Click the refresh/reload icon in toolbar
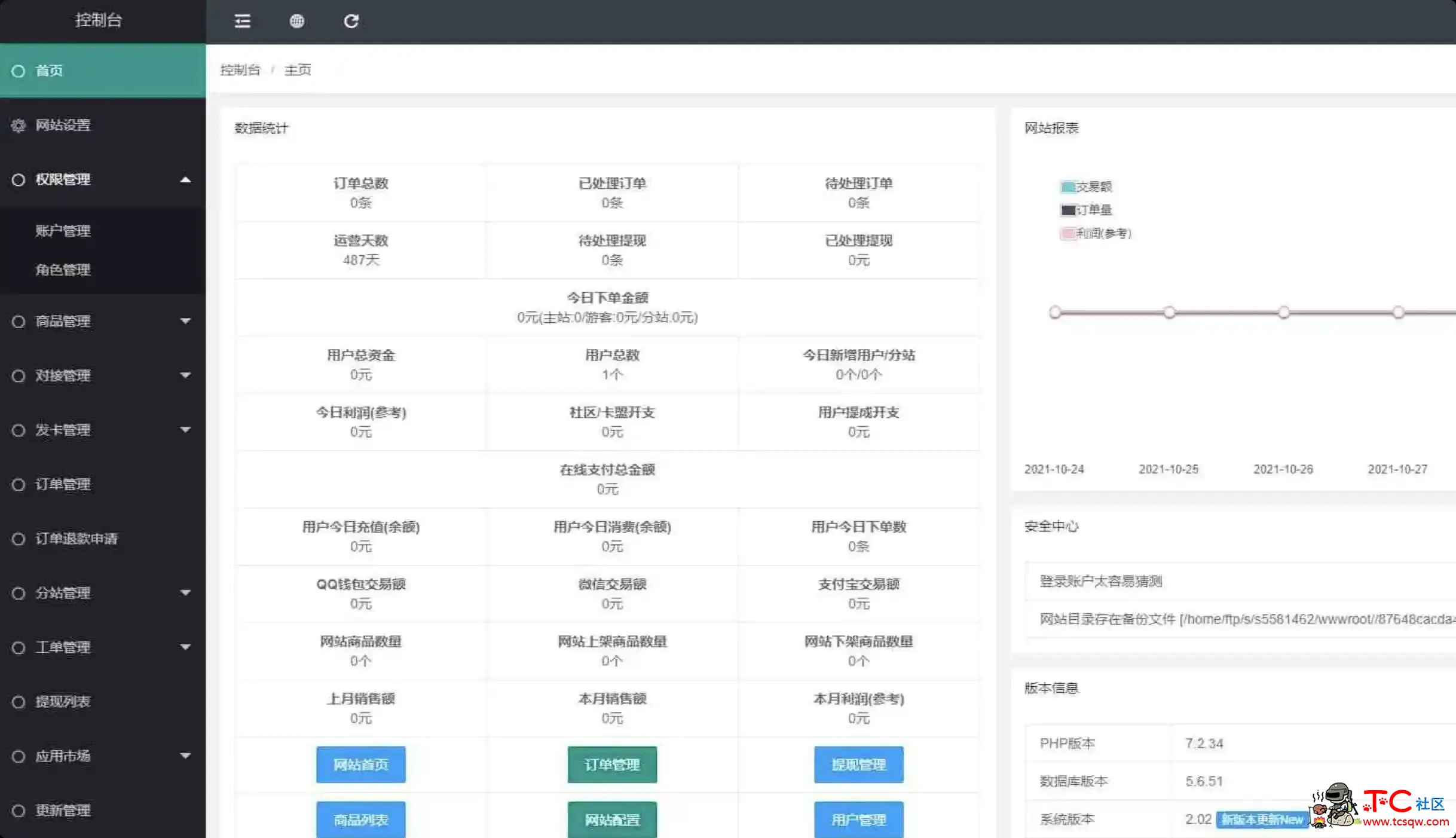Screen dimensions: 1456x838 click(352, 21)
